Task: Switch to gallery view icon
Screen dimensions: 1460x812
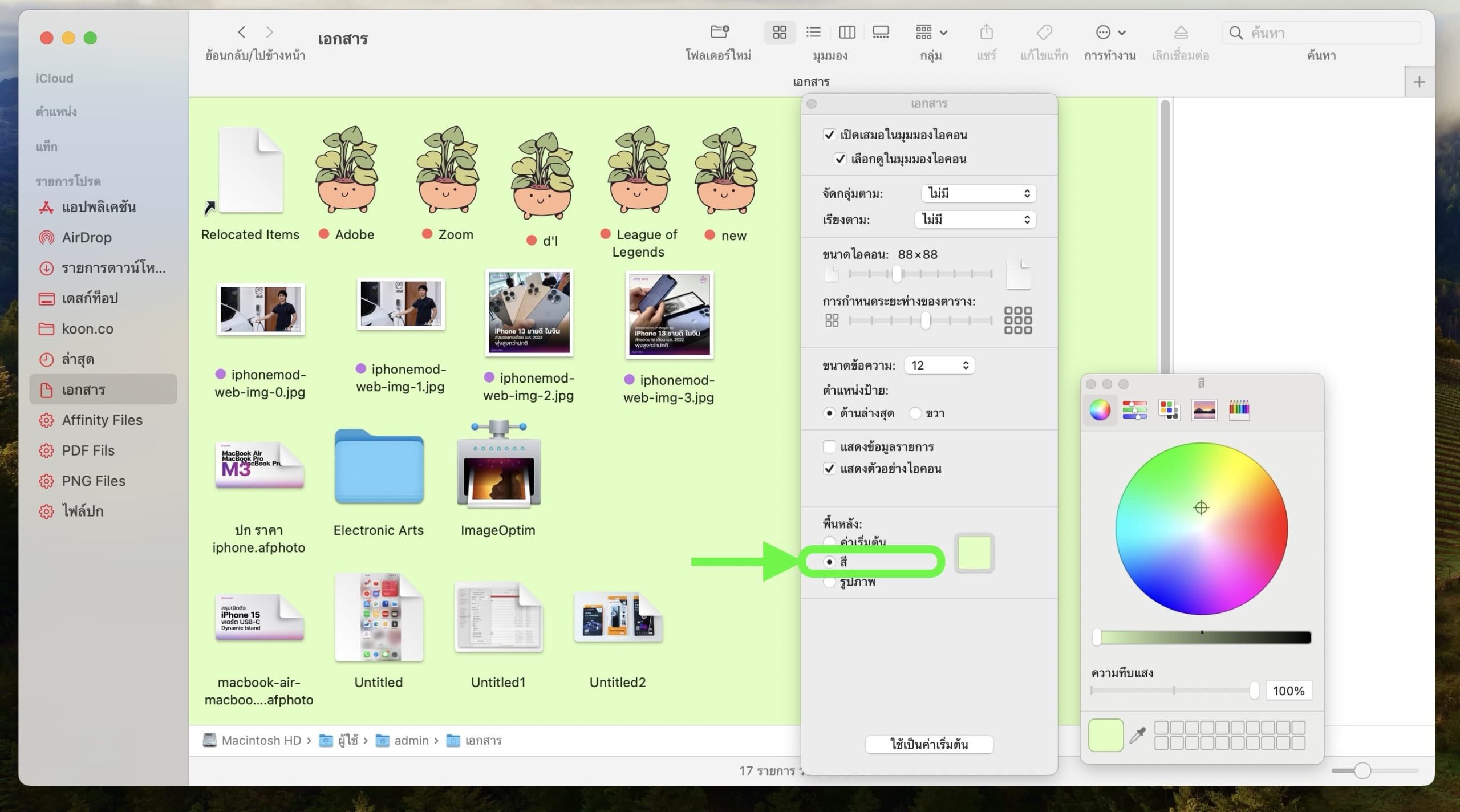Action: 881,33
